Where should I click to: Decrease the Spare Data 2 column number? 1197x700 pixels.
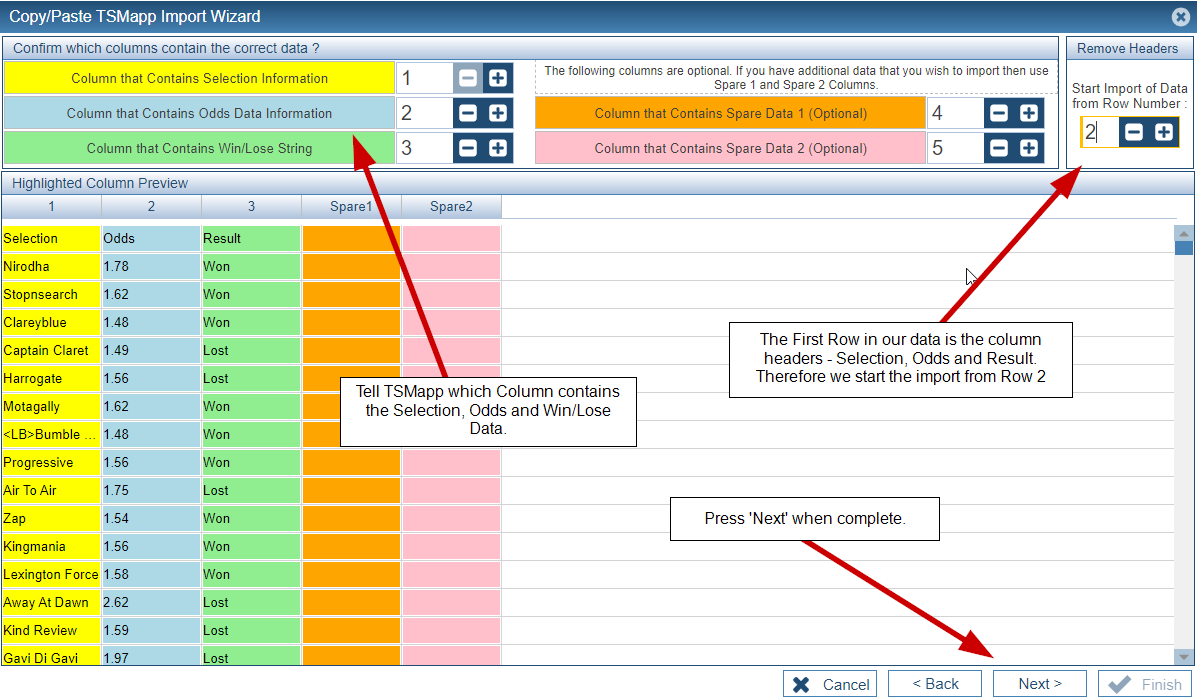[x=999, y=148]
